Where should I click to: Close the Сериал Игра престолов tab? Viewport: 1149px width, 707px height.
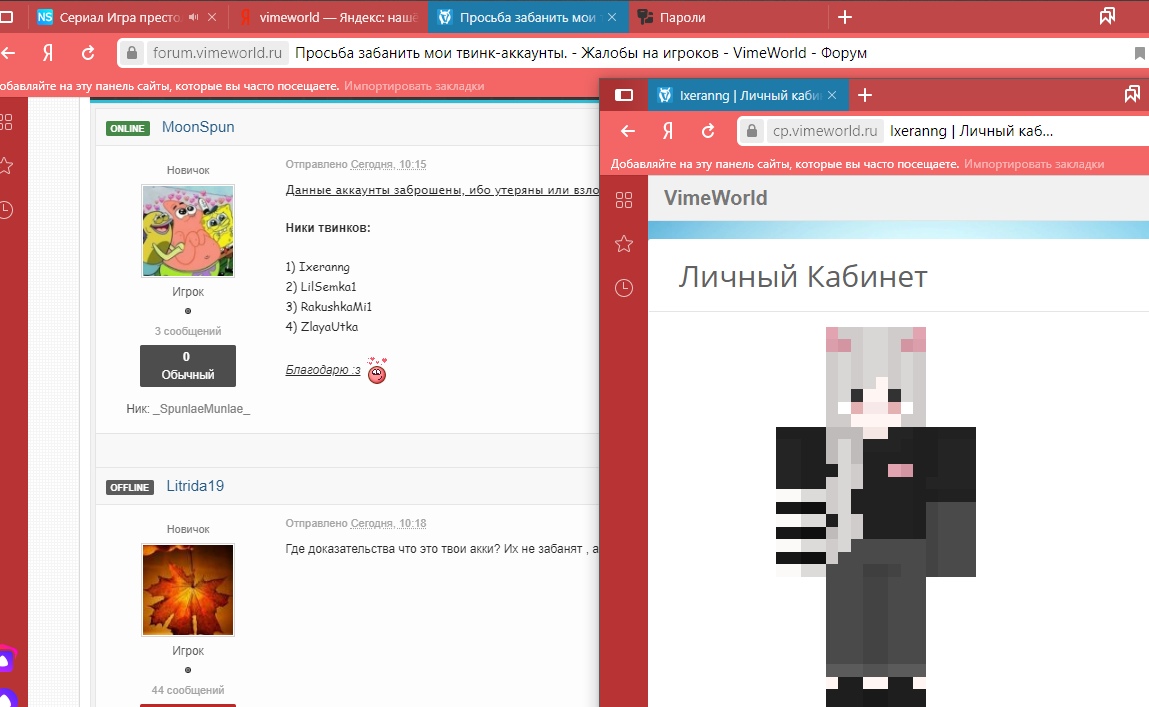[x=212, y=17]
